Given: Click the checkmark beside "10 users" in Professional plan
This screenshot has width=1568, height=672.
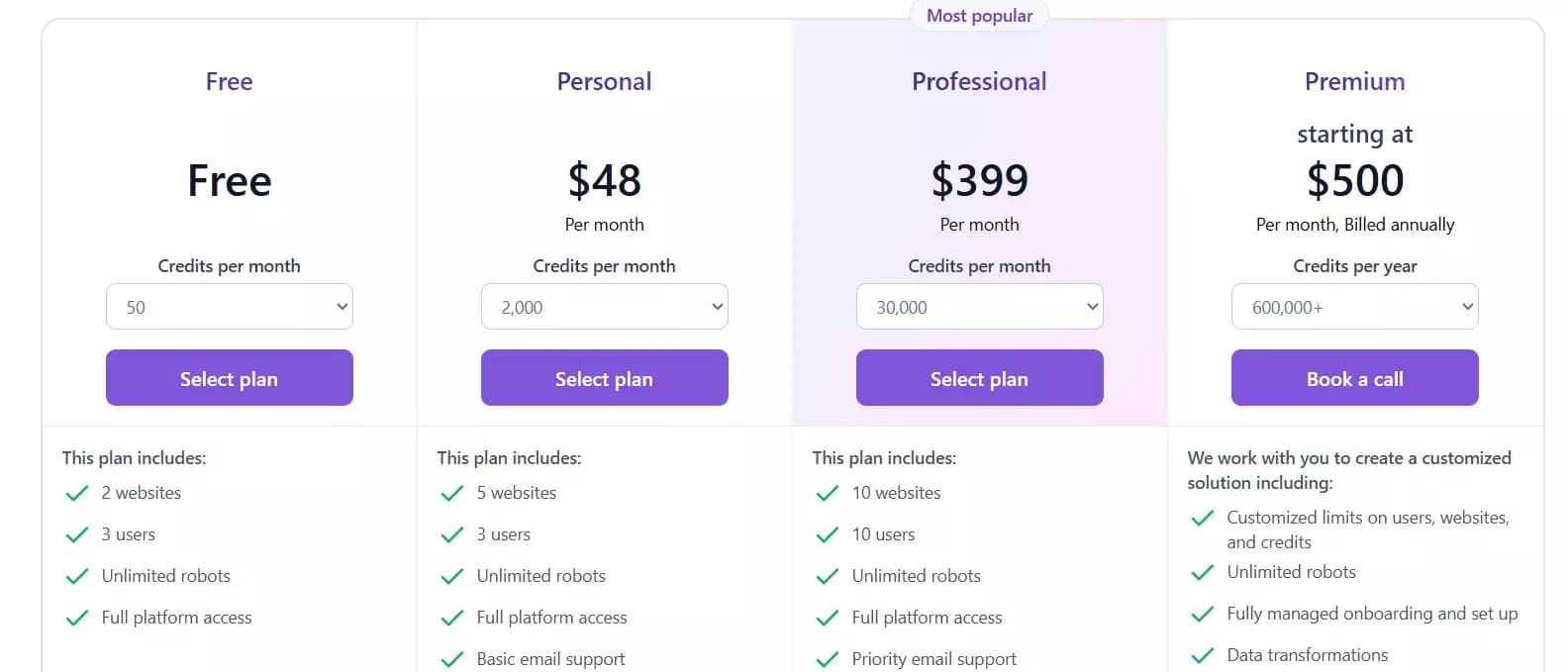Looking at the screenshot, I should (827, 533).
